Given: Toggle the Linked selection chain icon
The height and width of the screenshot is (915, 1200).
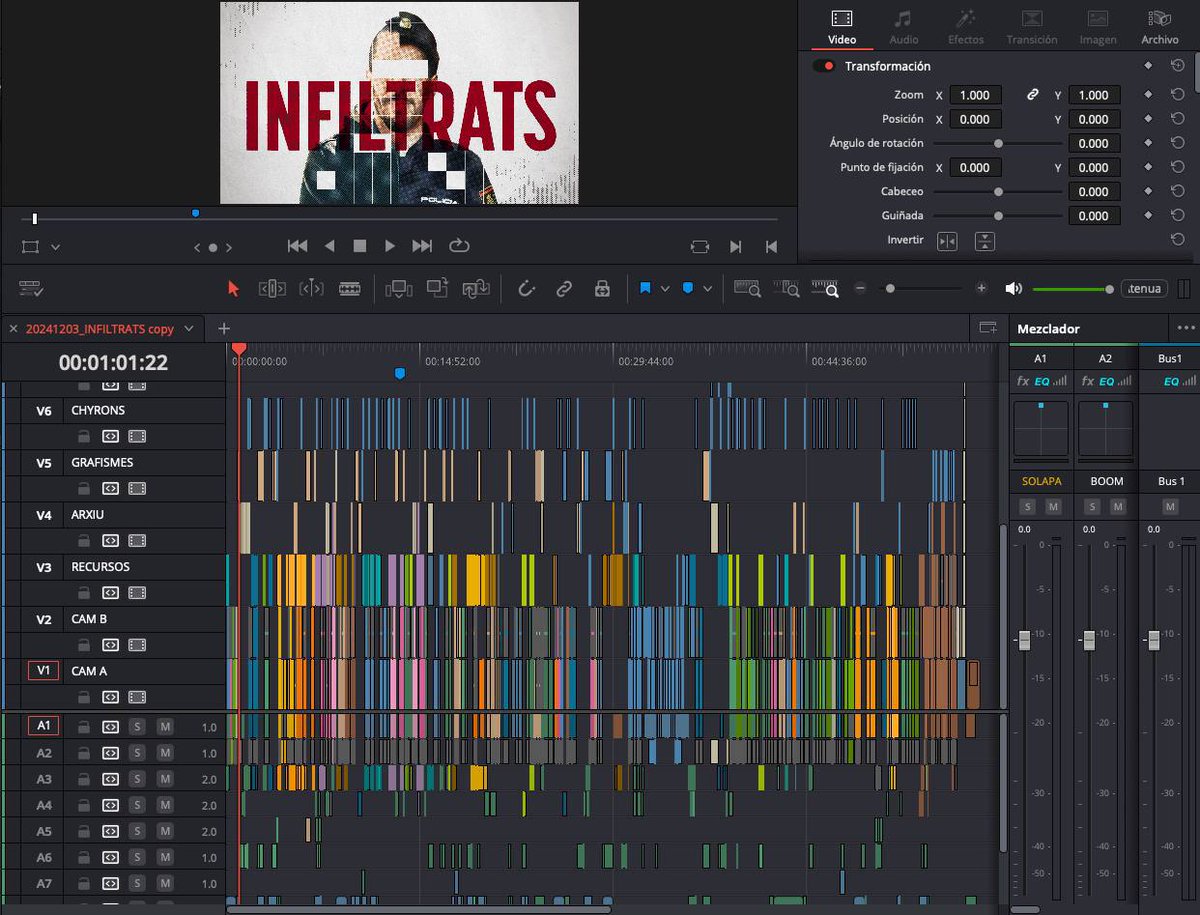Looking at the screenshot, I should [x=564, y=288].
